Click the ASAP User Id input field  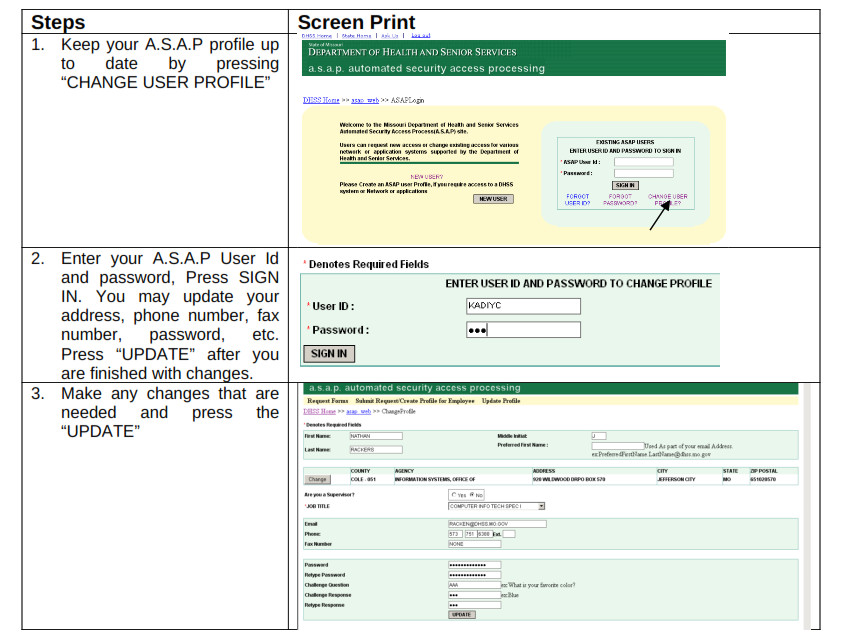(x=643, y=162)
